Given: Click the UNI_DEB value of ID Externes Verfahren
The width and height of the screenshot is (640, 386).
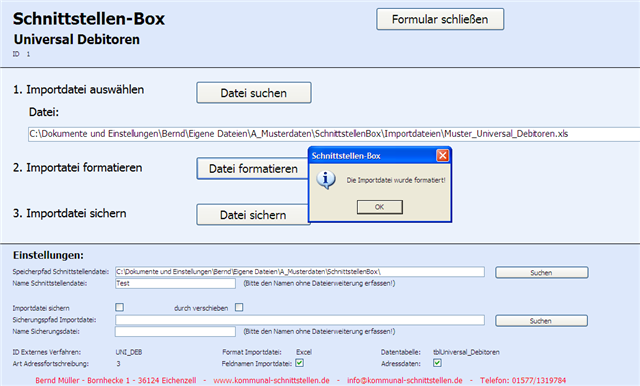Looking at the screenshot, I should coord(129,352).
